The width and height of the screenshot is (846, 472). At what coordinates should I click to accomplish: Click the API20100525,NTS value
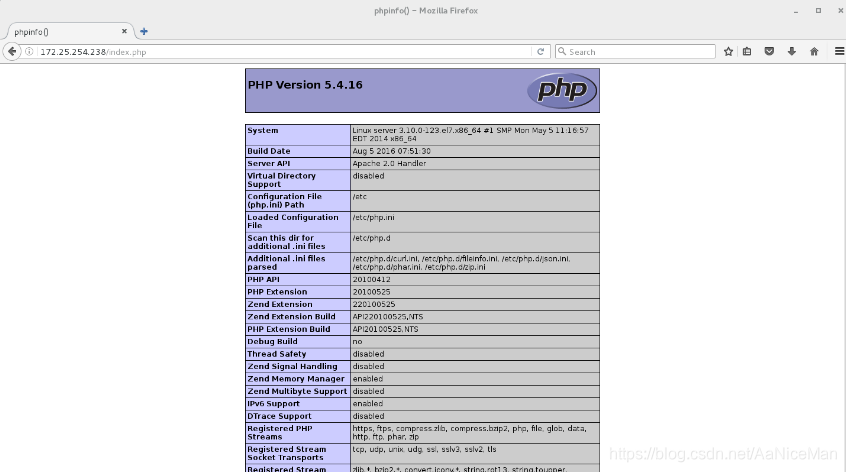click(x=385, y=329)
